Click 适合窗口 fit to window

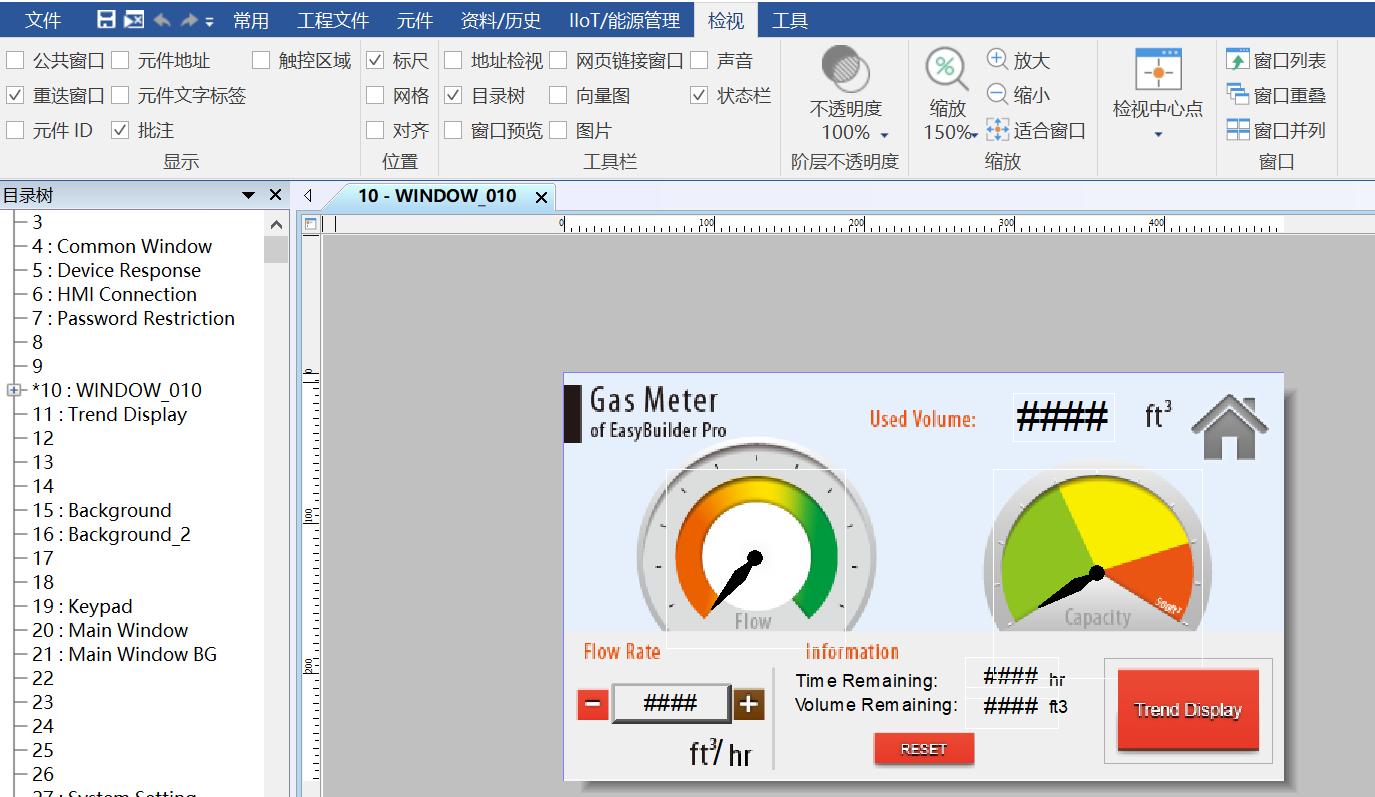coord(1036,130)
